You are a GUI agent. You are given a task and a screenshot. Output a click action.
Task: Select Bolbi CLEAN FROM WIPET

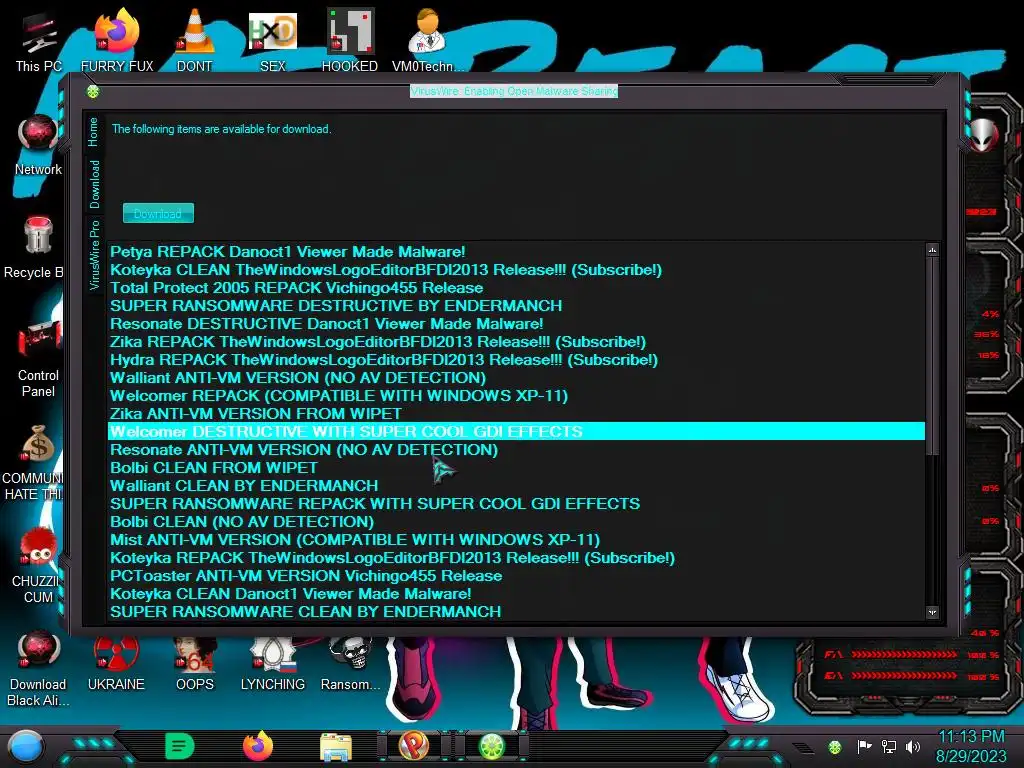click(x=516, y=468)
